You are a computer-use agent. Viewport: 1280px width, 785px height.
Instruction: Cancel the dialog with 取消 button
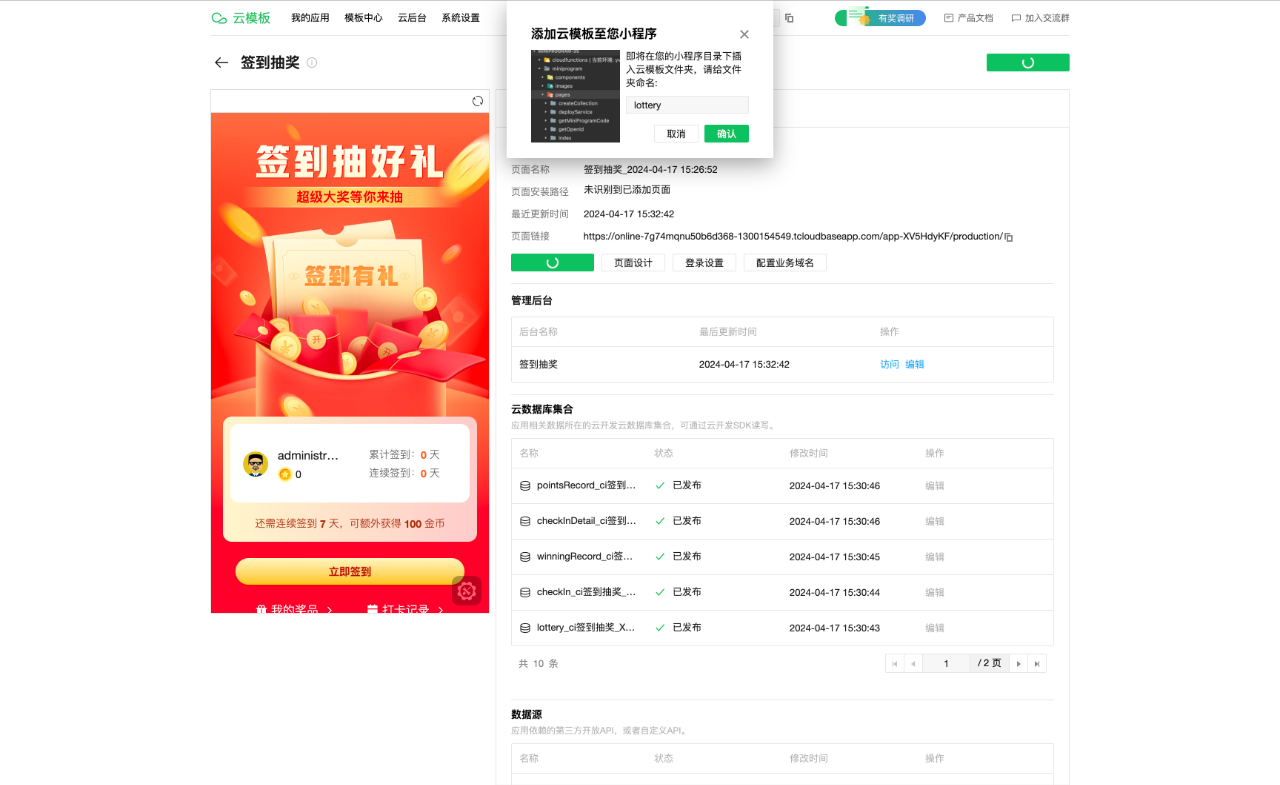[676, 134]
